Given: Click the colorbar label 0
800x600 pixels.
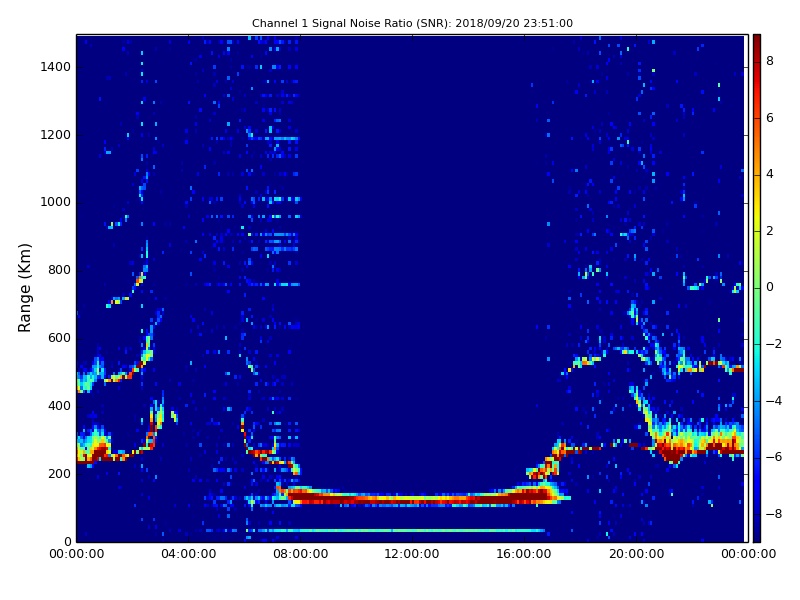Looking at the screenshot, I should 770,287.
